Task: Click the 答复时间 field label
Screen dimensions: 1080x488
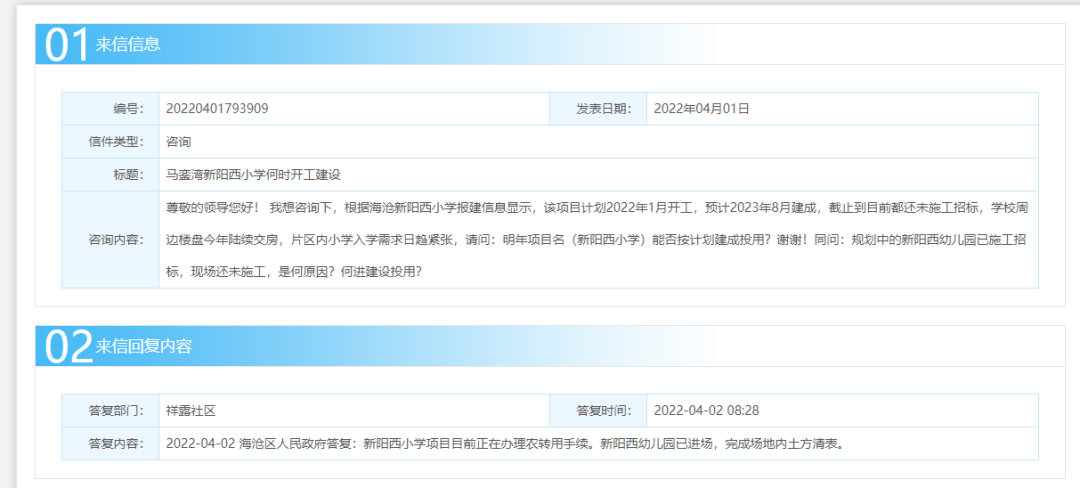Action: [603, 410]
